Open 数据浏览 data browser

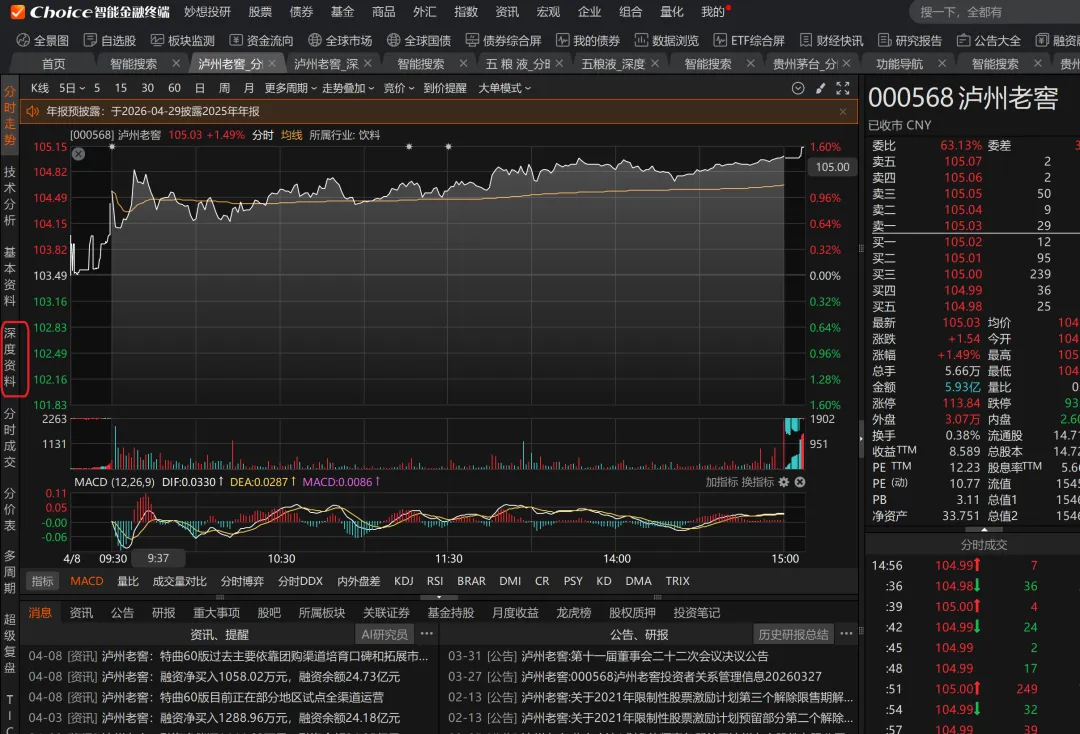pos(667,41)
